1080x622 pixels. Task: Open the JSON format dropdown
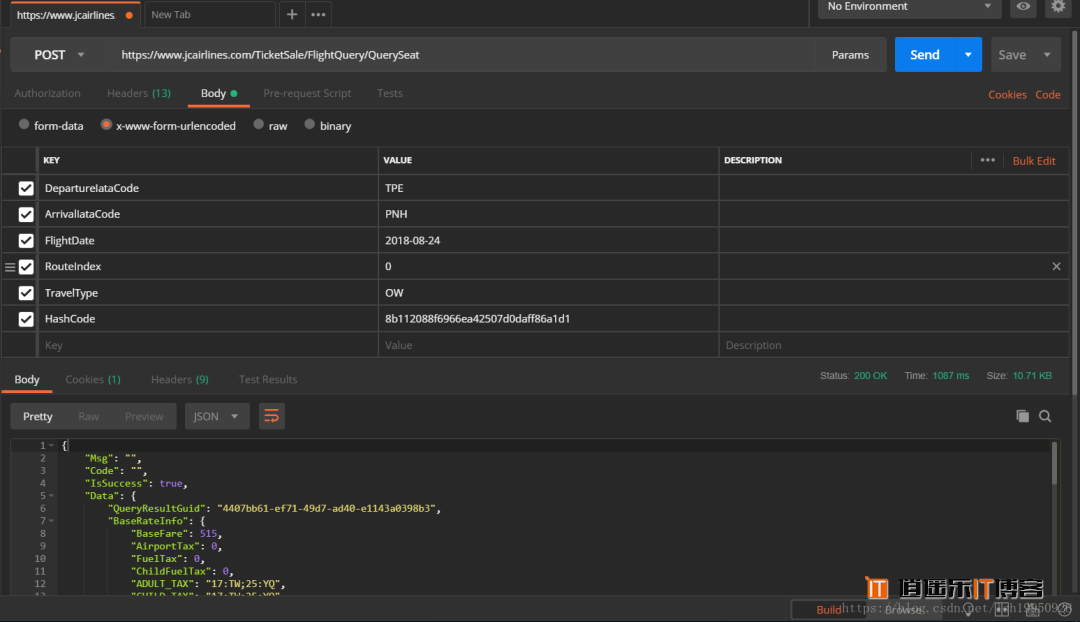[x=217, y=416]
